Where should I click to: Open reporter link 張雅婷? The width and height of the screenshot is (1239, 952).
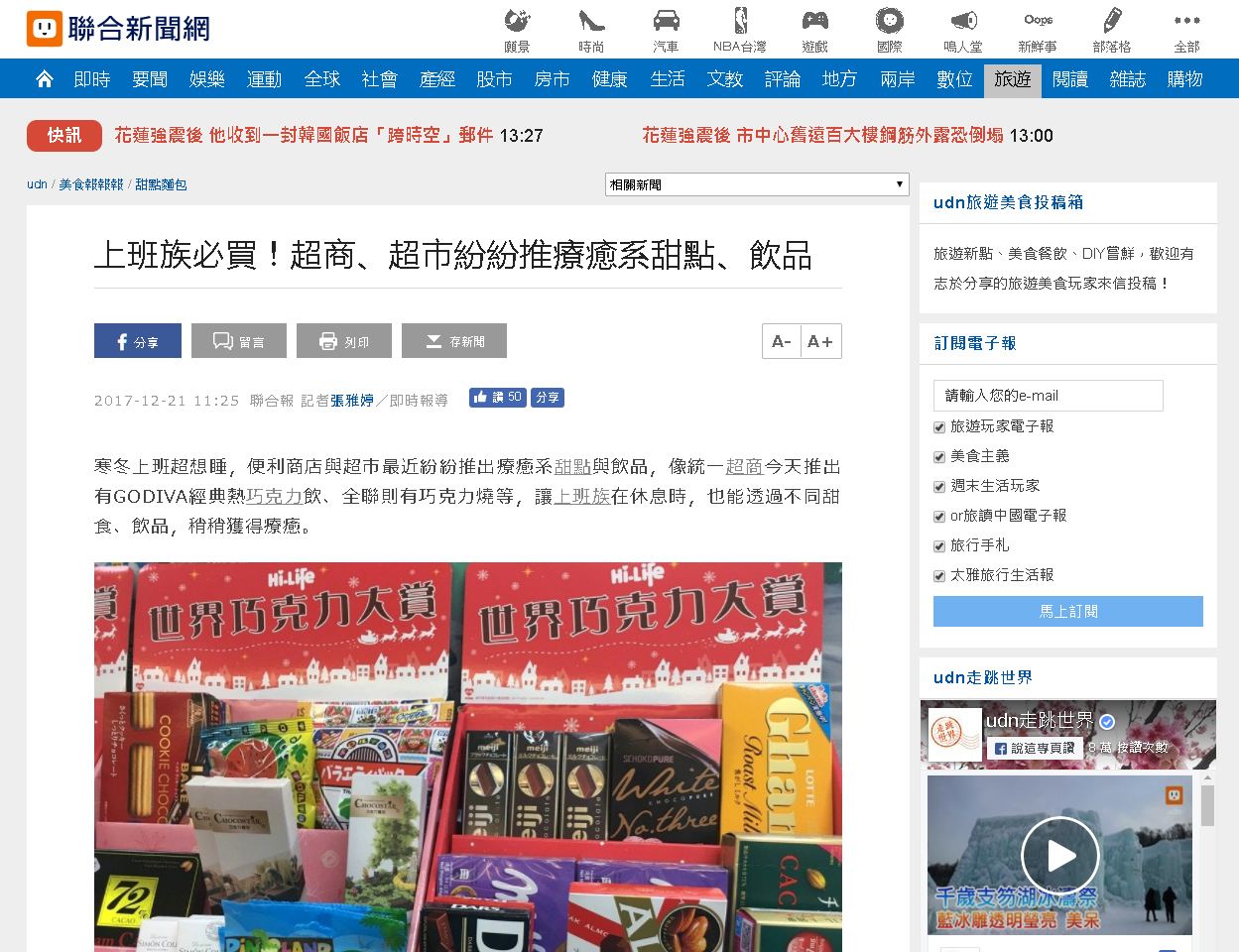(x=352, y=401)
